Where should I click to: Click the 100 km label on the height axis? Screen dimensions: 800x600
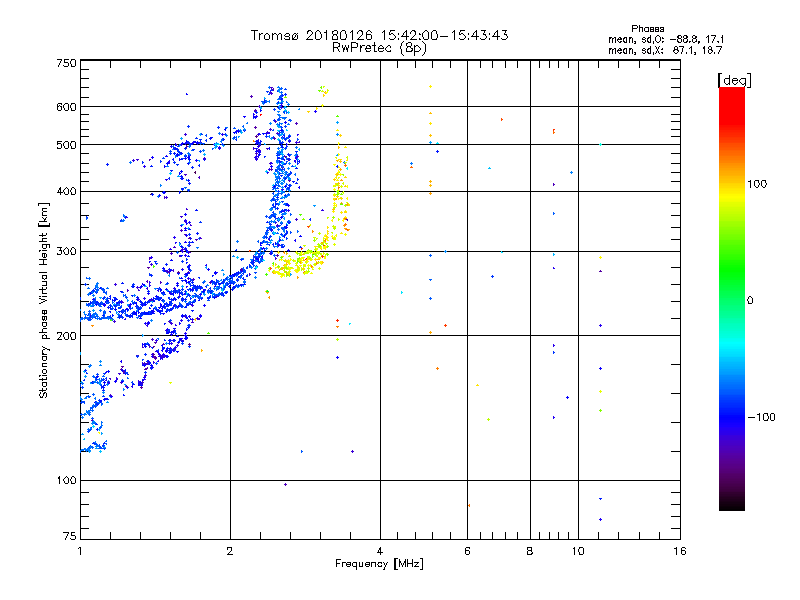pyautogui.click(x=66, y=480)
